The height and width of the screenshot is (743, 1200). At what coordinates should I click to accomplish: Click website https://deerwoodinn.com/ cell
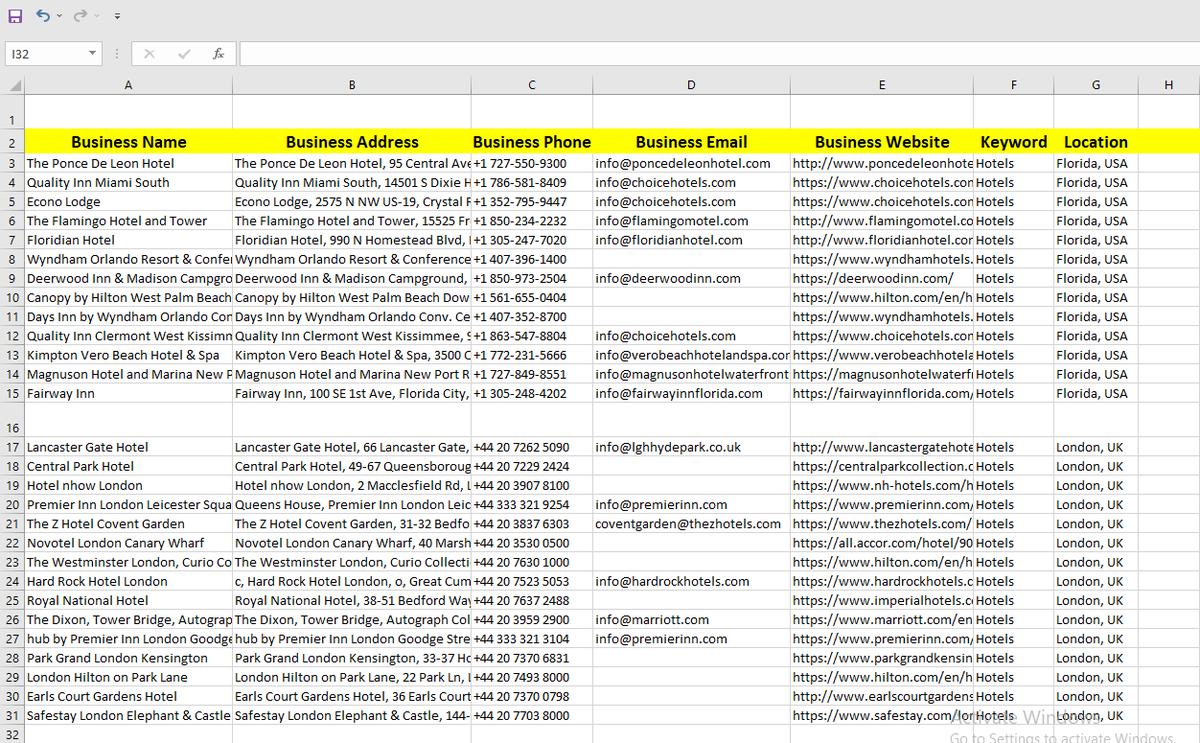(x=881, y=278)
